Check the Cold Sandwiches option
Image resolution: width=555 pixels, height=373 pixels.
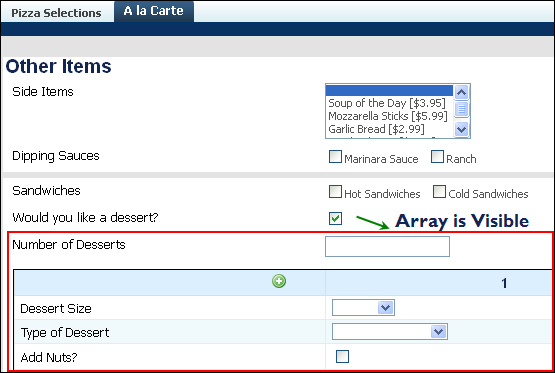(x=439, y=192)
